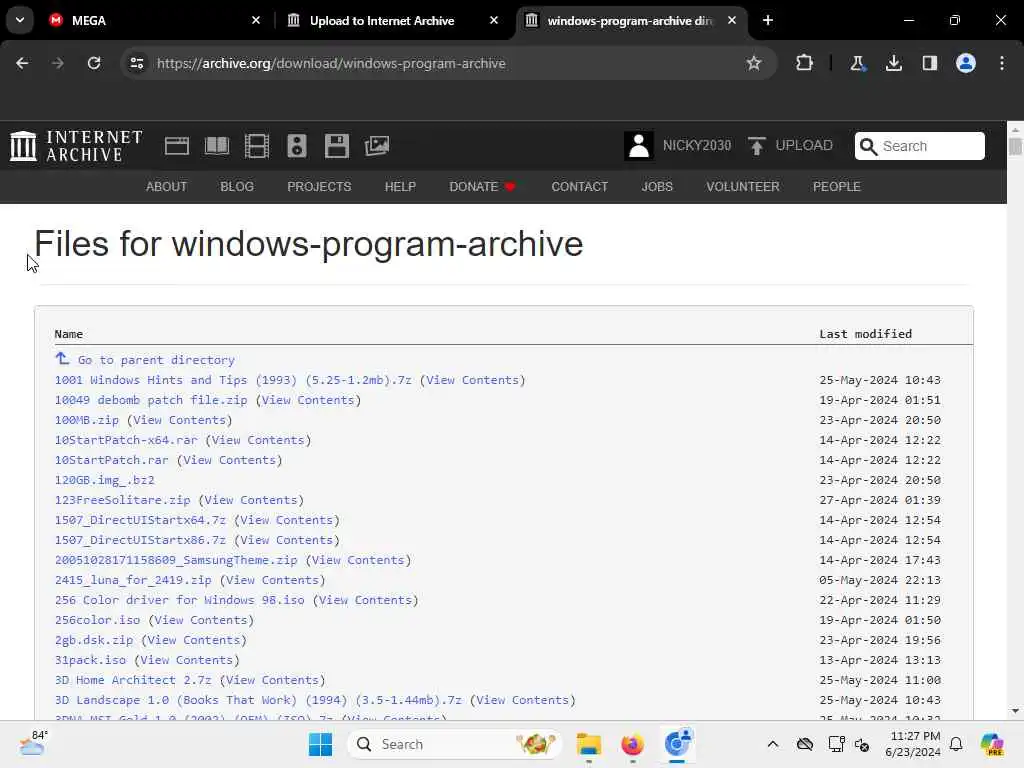The height and width of the screenshot is (768, 1024).
Task: View Contents of 31pack.iso
Action: (x=187, y=660)
